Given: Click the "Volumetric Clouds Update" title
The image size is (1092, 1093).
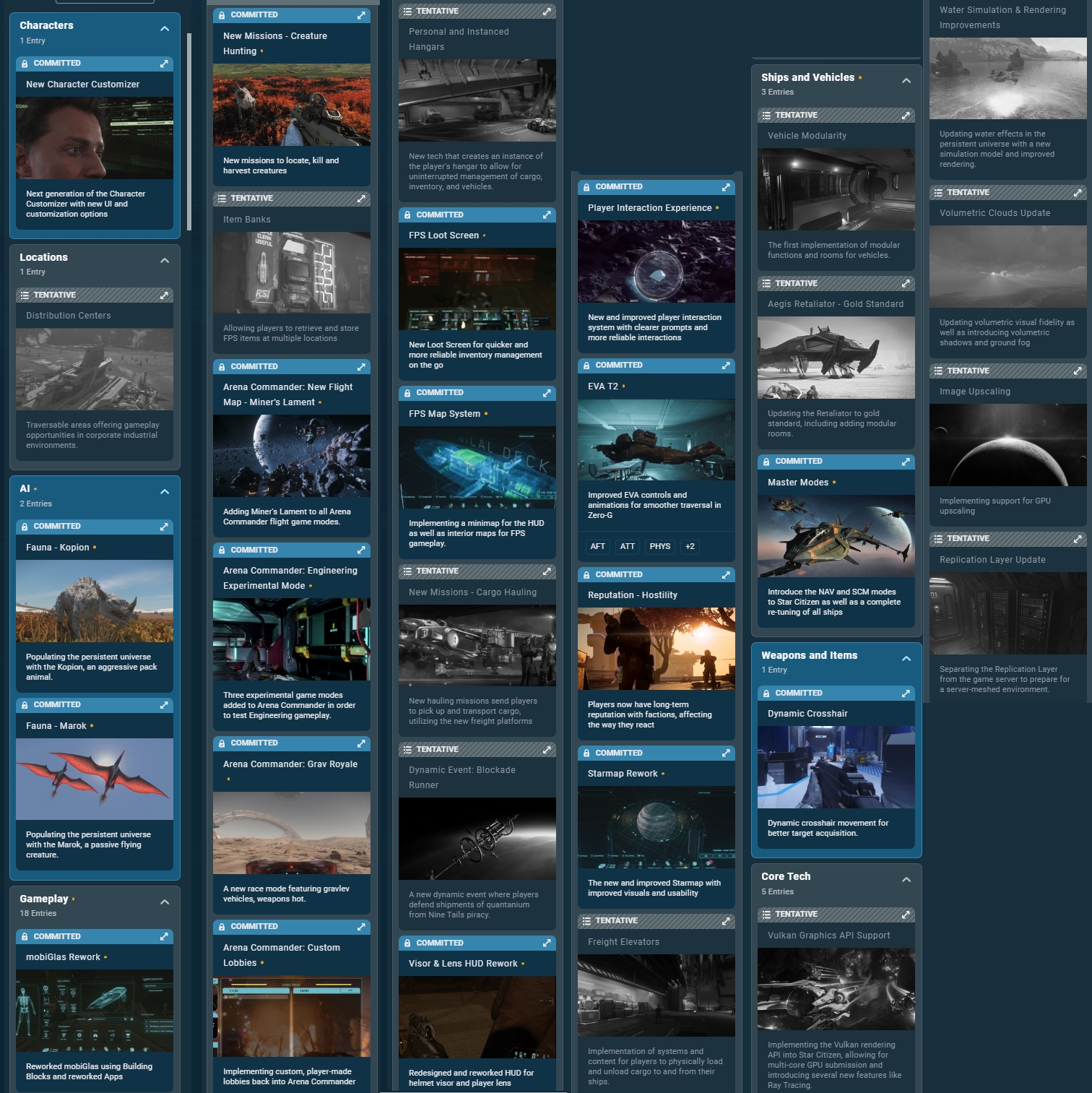Looking at the screenshot, I should pos(994,213).
